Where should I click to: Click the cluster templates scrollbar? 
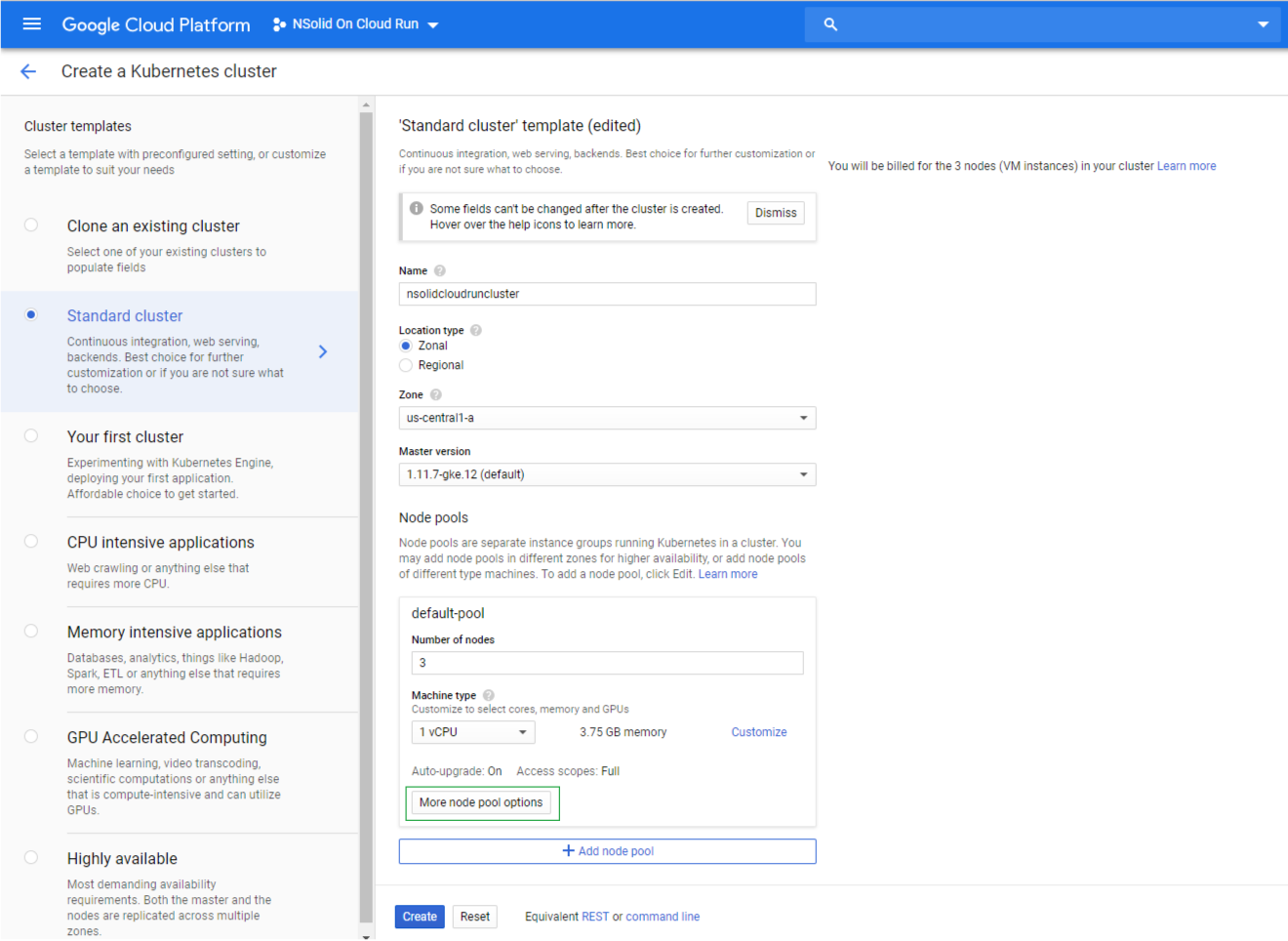pos(366,517)
